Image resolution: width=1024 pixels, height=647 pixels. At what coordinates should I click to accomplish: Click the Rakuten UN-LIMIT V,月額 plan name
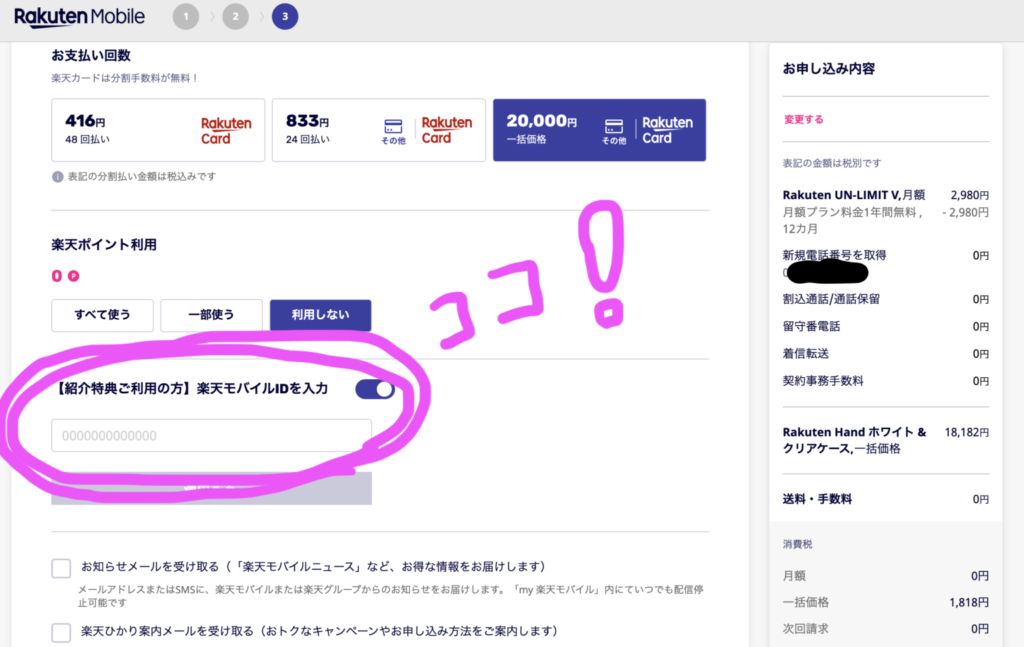point(854,195)
